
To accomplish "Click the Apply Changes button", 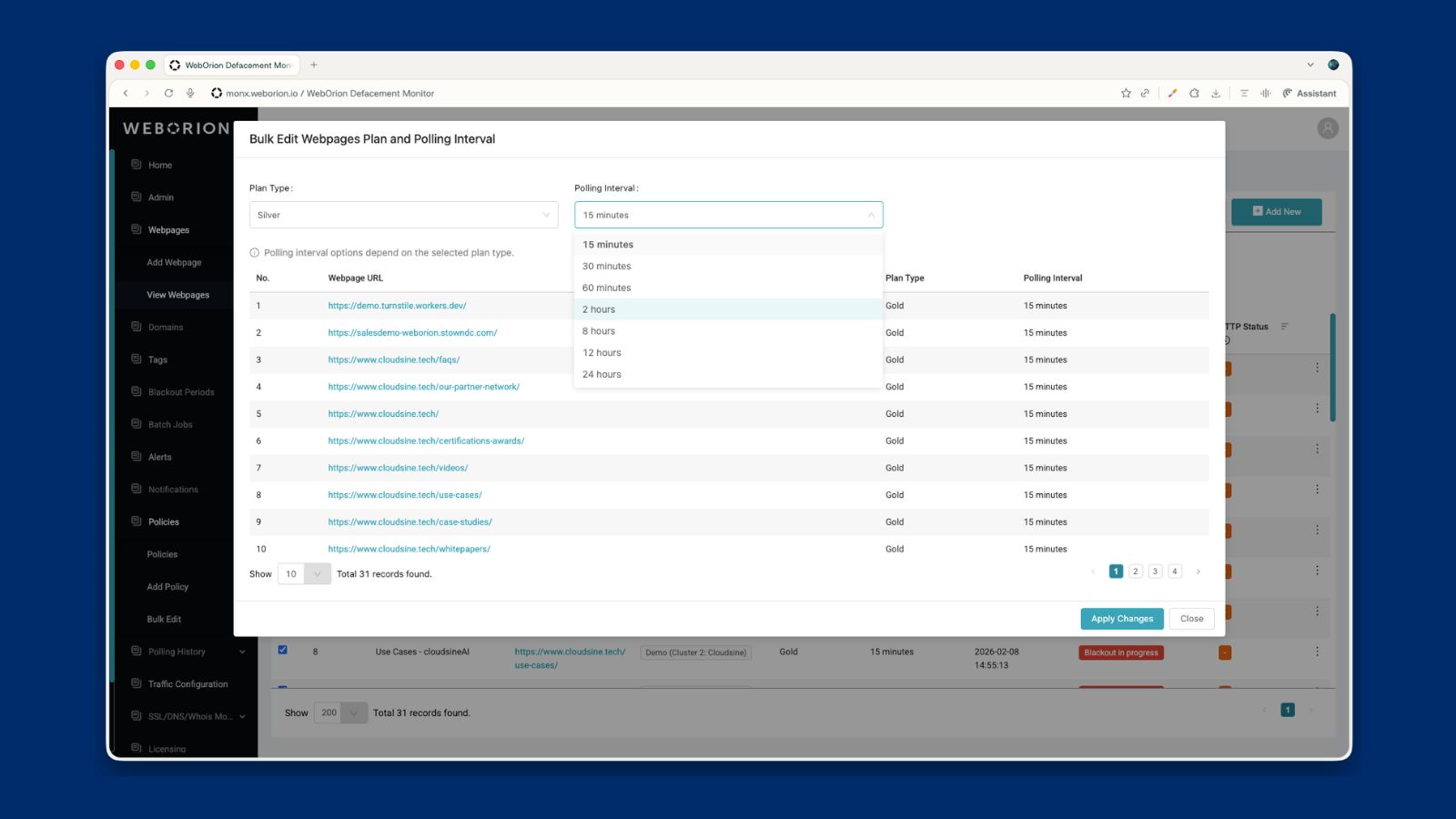I will 1121,619.
